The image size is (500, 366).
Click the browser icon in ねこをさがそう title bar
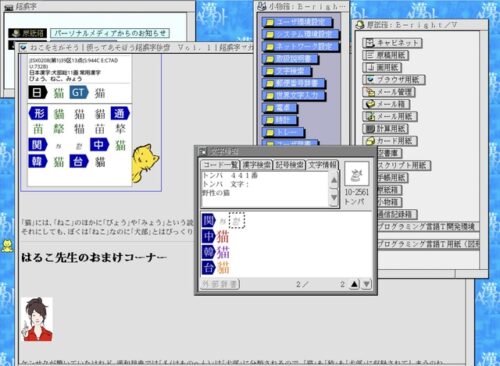23,48
